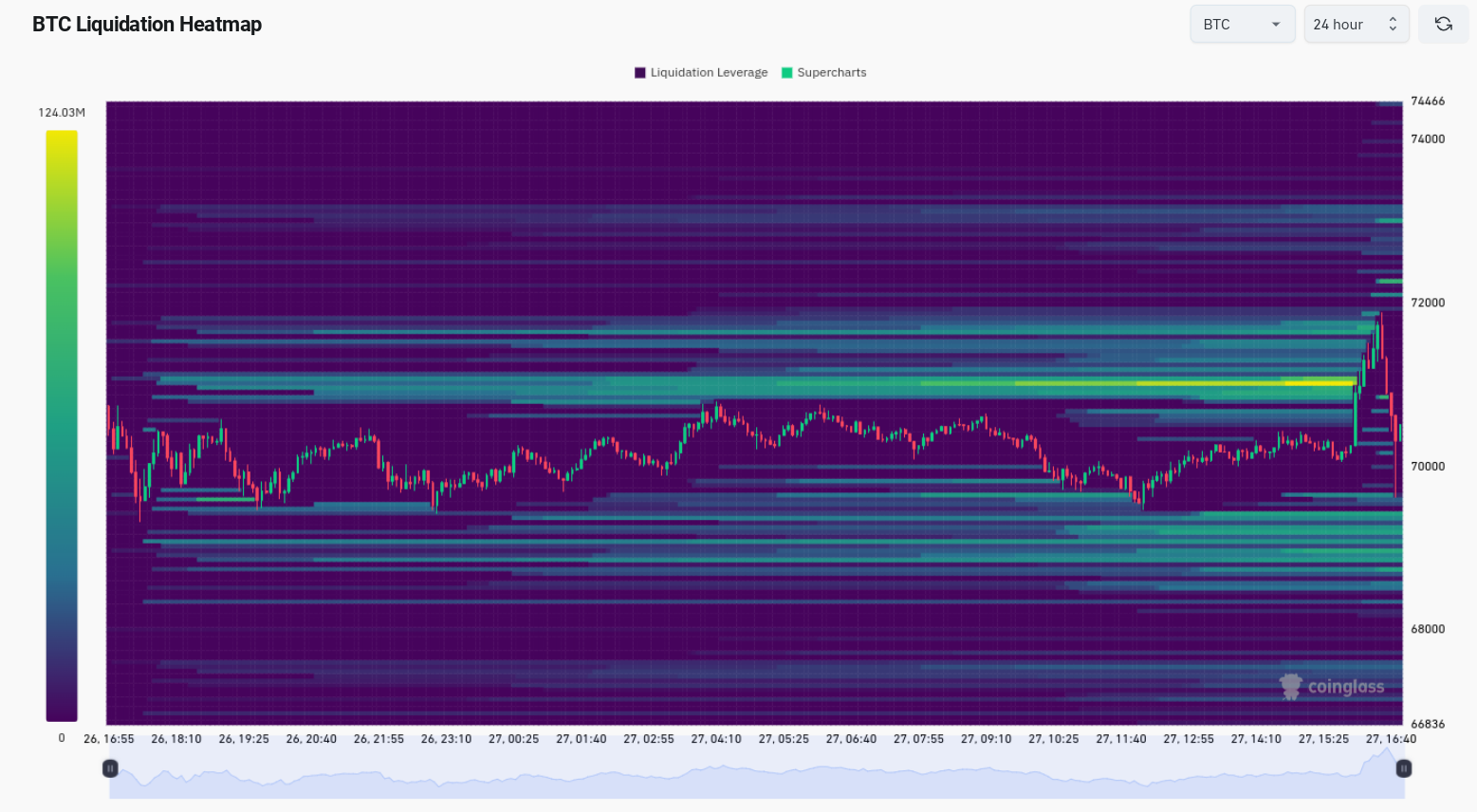The width and height of the screenshot is (1477, 812).
Task: Click the top of the heat color scale
Action: (62, 135)
